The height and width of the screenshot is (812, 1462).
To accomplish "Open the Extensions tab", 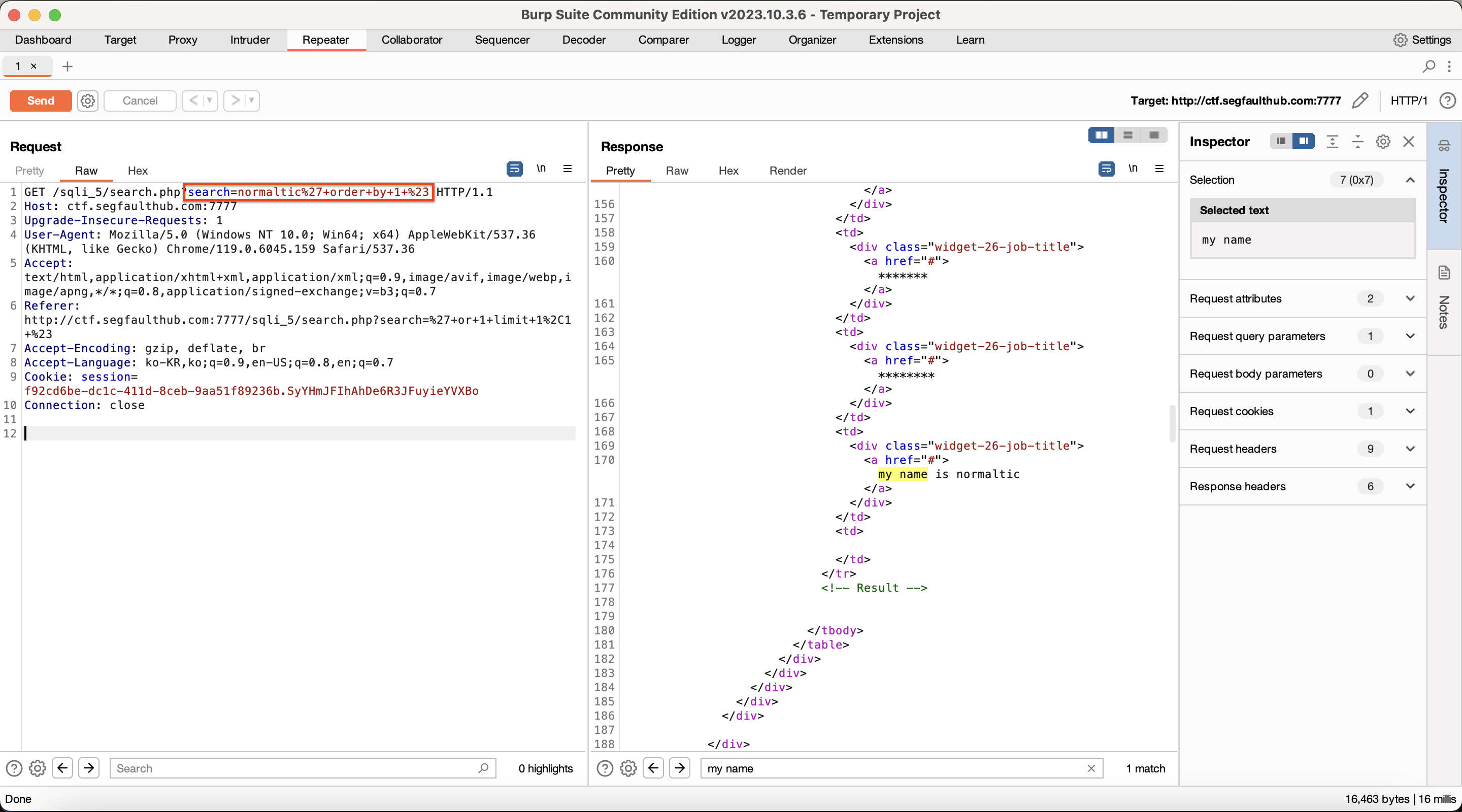I will pos(895,40).
